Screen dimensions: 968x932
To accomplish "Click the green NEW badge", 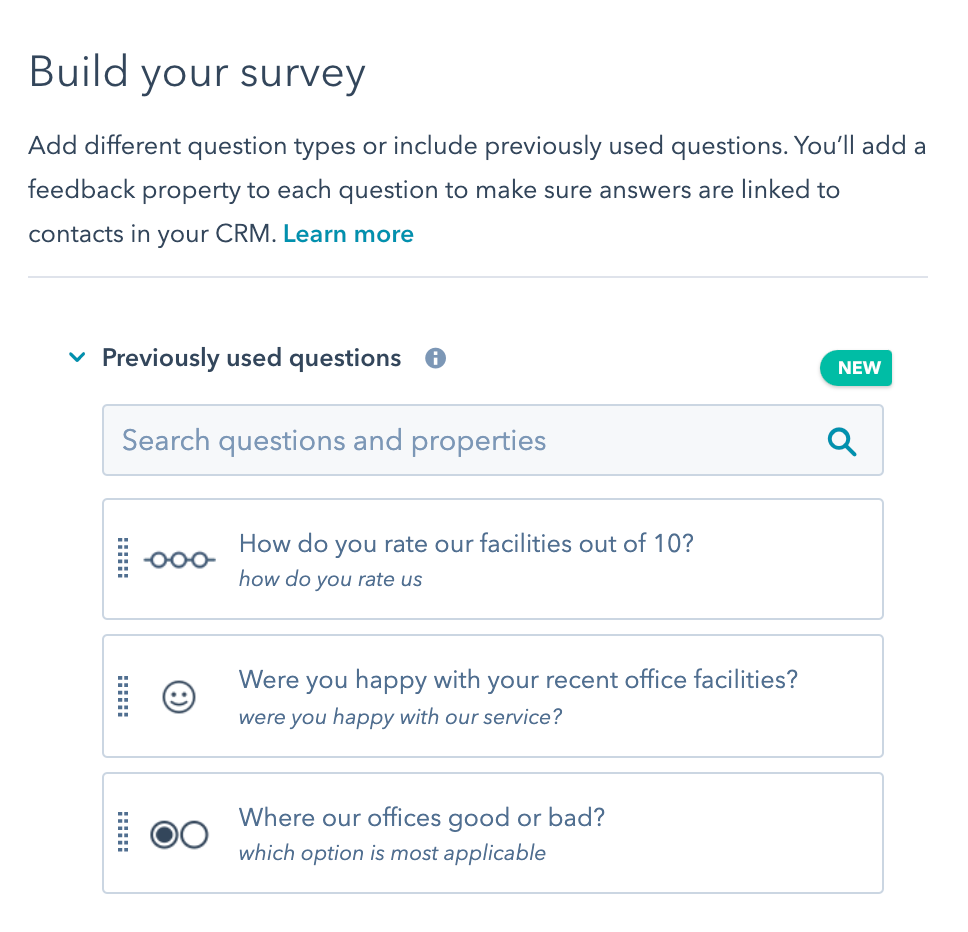I will [856, 368].
